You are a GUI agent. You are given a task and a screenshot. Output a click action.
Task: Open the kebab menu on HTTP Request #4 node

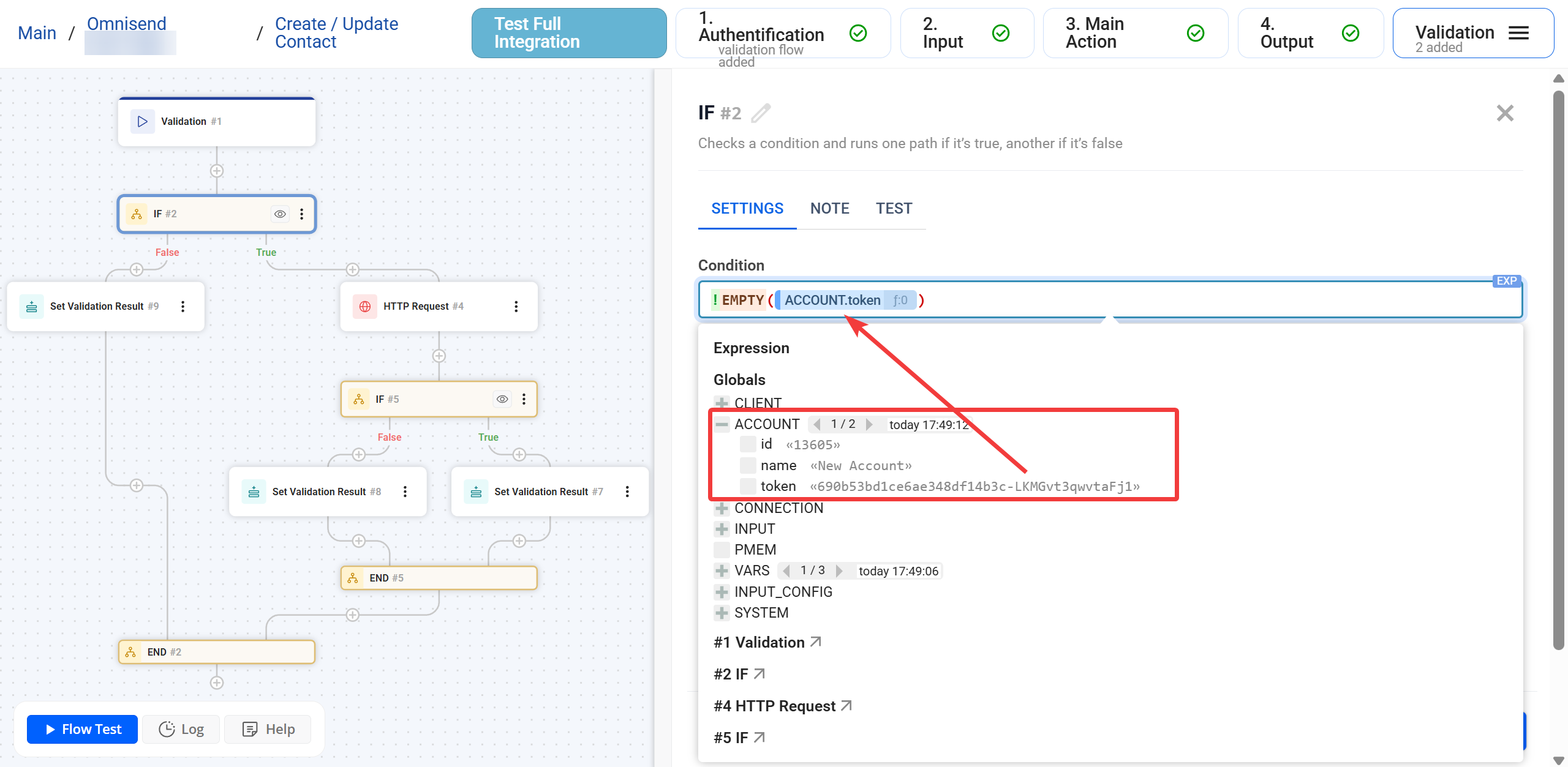pyautogui.click(x=516, y=306)
